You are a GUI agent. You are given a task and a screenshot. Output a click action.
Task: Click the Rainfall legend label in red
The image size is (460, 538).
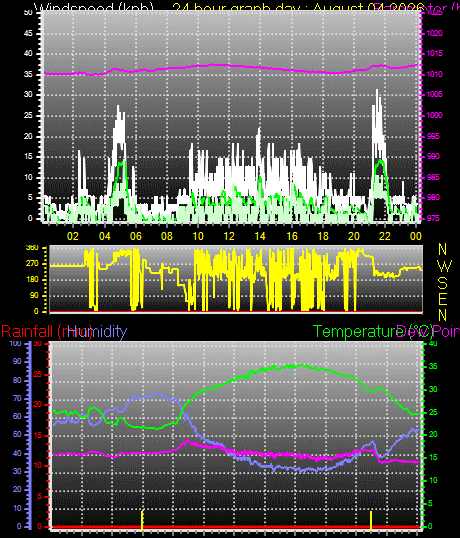tap(47, 332)
